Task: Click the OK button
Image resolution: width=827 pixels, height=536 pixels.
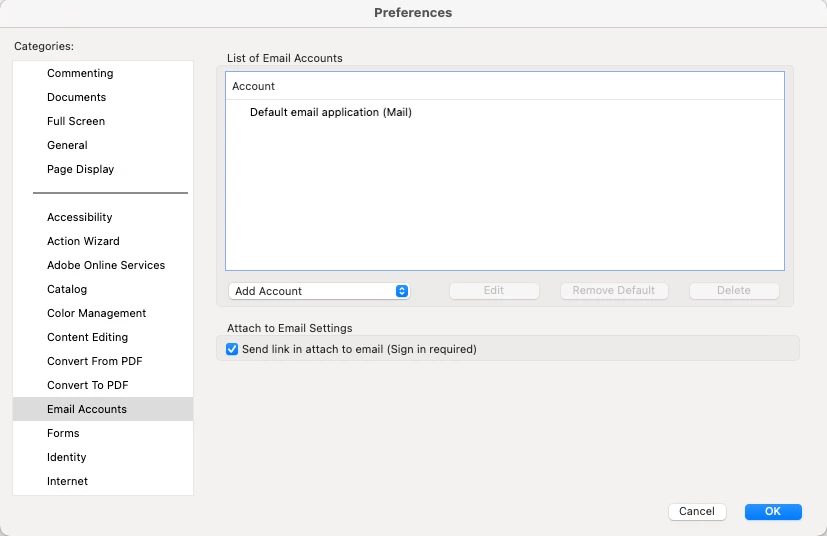Action: tap(773, 511)
